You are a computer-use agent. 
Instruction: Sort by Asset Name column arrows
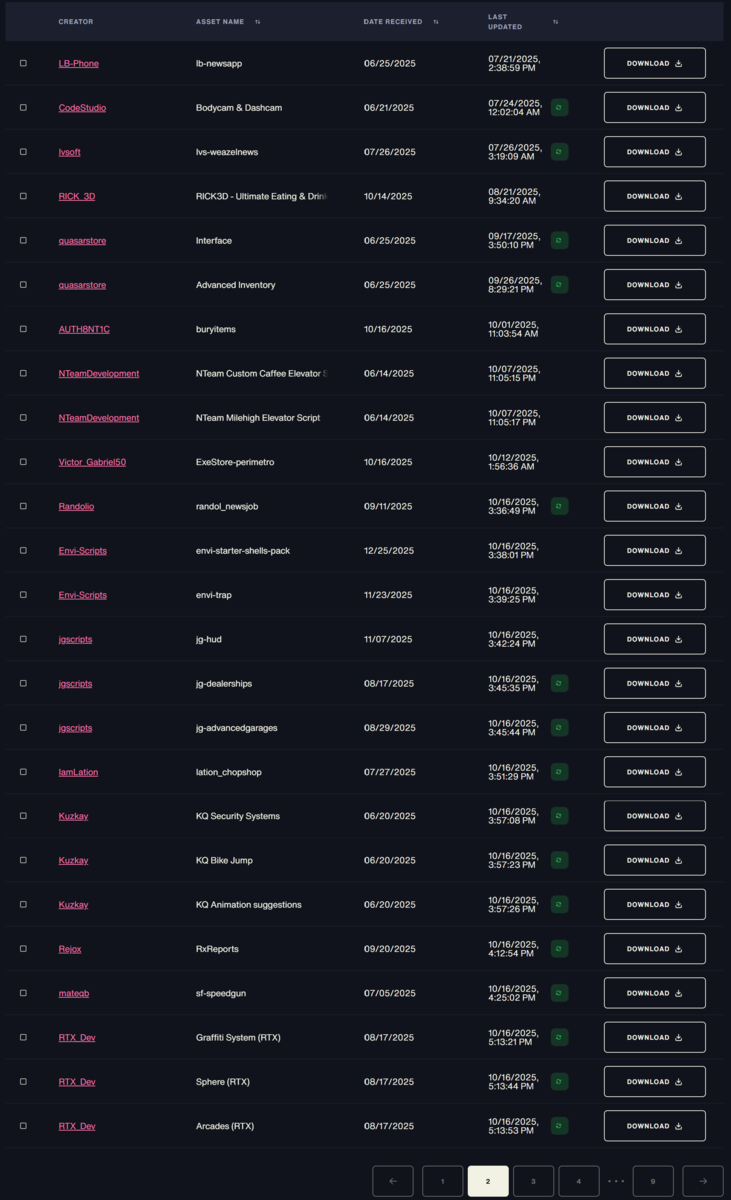coord(258,21)
